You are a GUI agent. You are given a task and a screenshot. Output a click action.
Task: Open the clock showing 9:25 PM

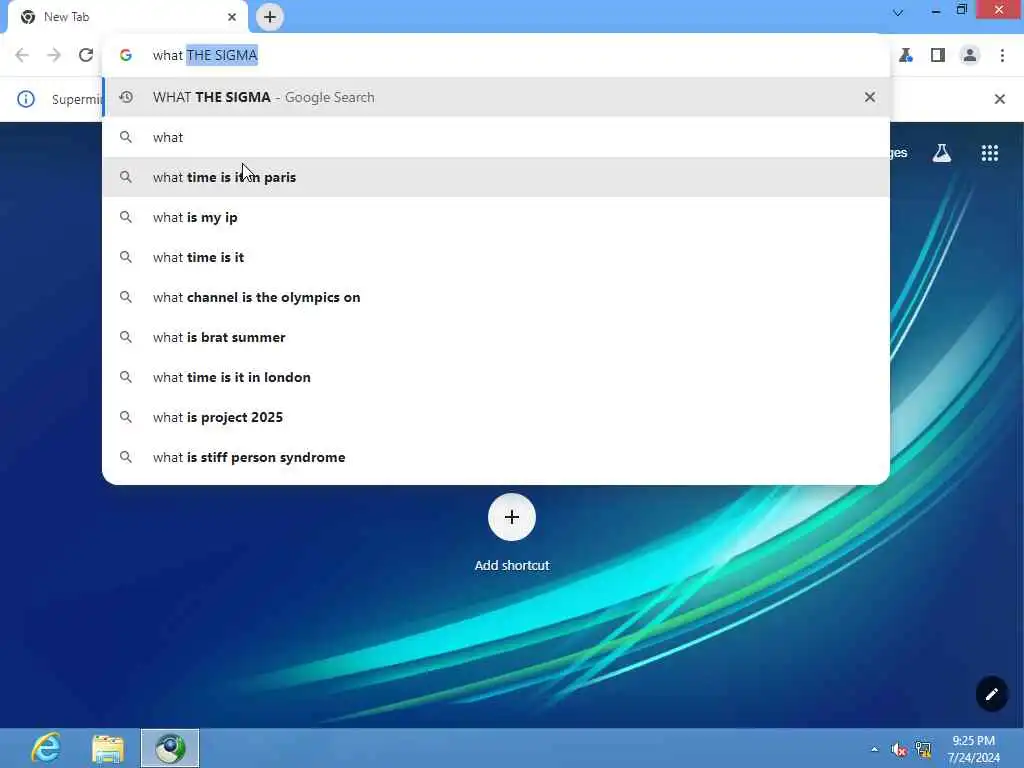coord(973,748)
